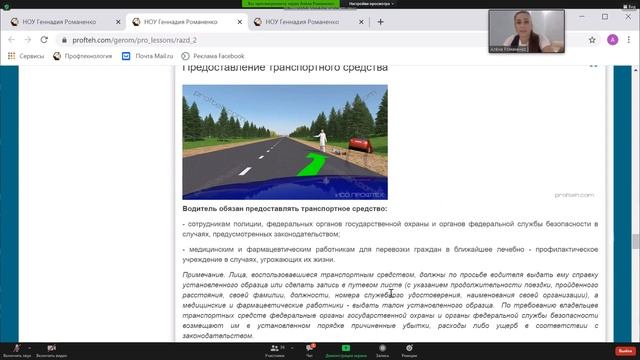Click the italic note starting with Примечание
This screenshot has width=640, height=360.
coord(390,305)
